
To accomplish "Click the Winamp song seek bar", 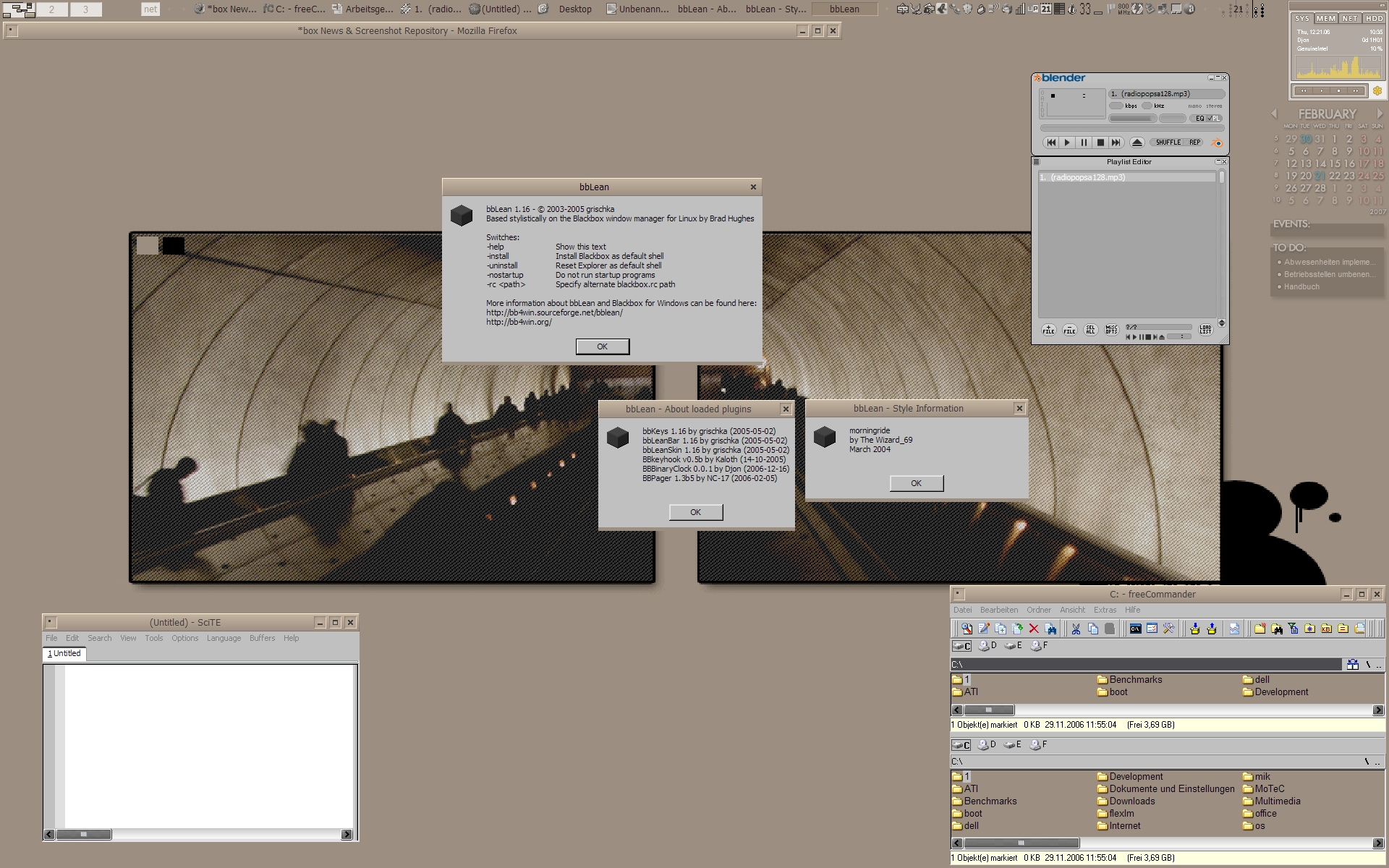I will (1131, 129).
